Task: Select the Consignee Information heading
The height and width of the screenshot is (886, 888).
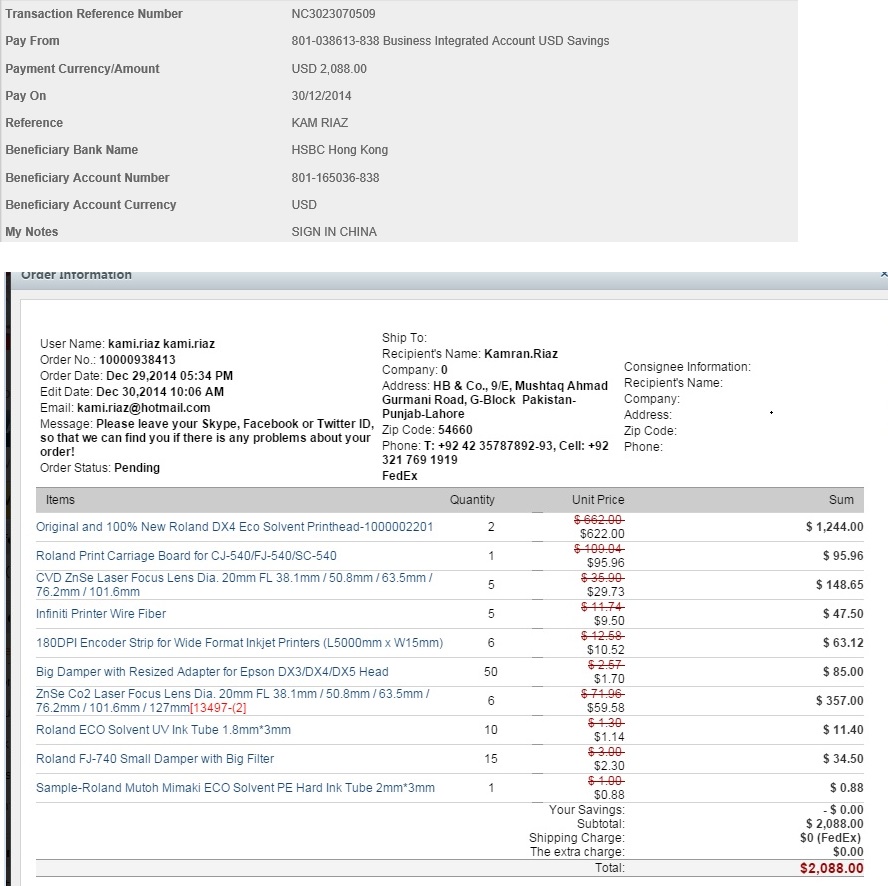Action: point(688,367)
